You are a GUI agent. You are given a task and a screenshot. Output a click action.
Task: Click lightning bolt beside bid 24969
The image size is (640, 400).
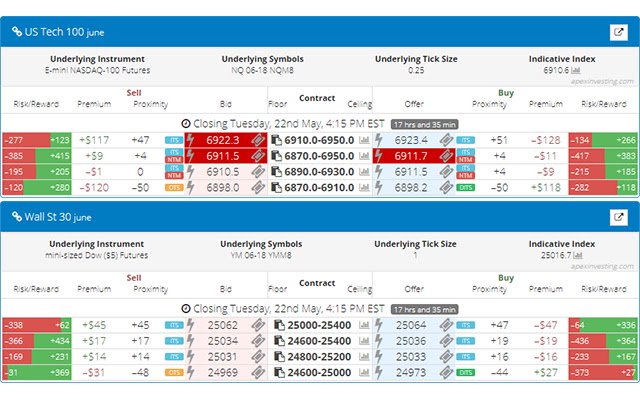click(190, 373)
